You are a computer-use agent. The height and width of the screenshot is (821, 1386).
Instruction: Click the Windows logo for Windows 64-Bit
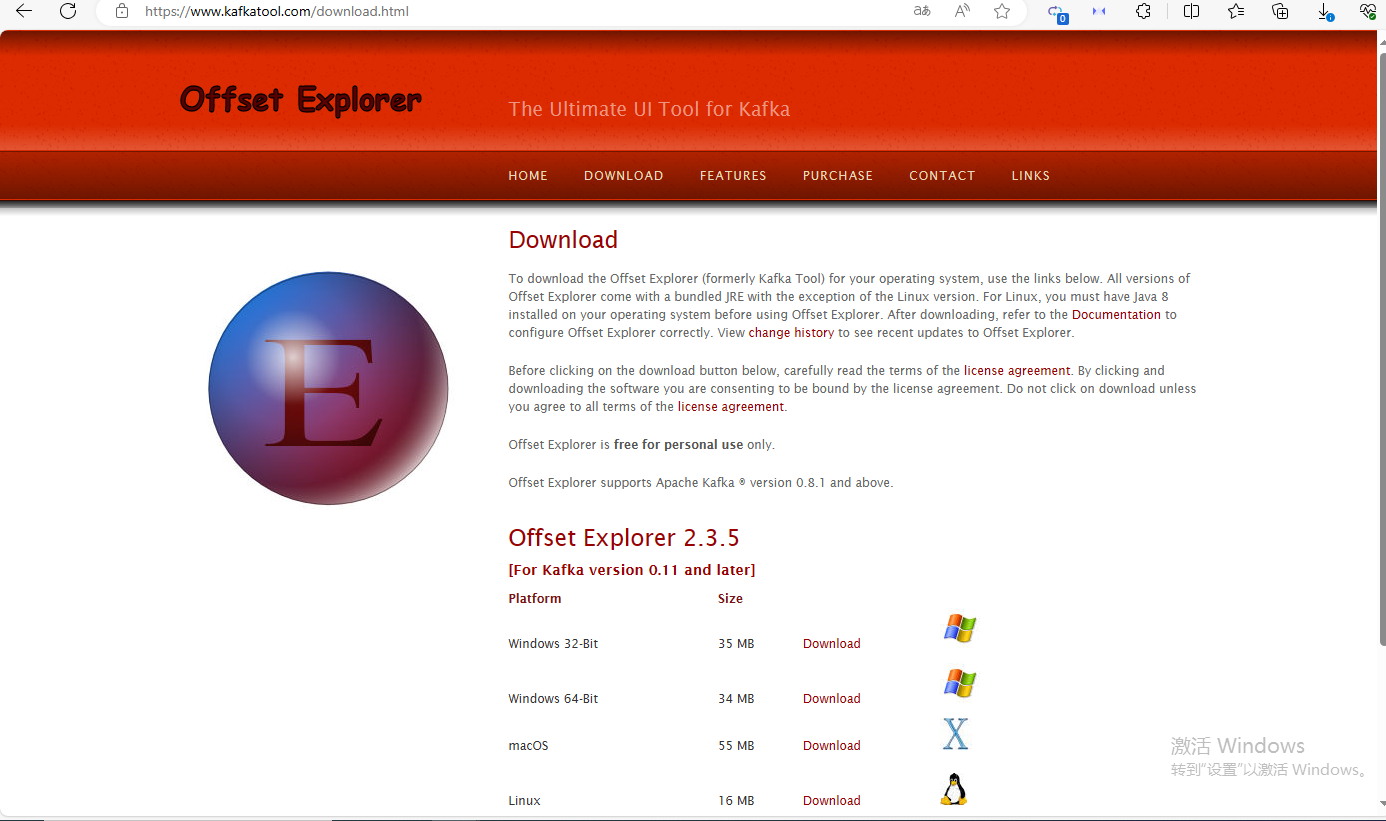[959, 683]
